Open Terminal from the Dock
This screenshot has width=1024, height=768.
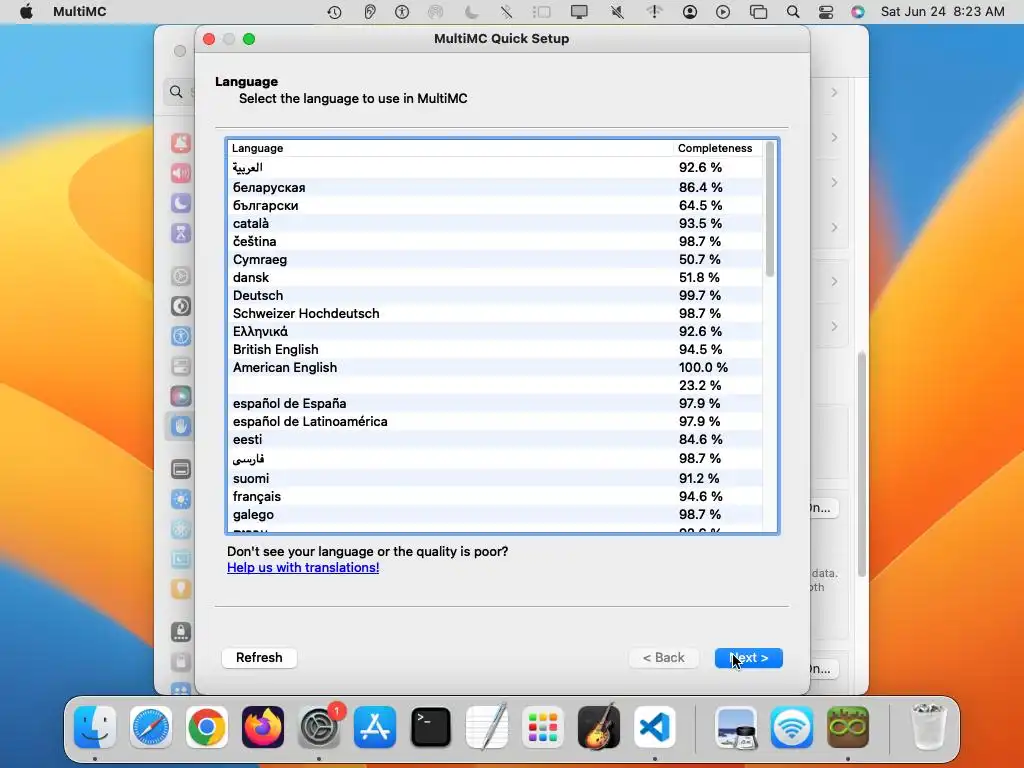[x=431, y=727]
